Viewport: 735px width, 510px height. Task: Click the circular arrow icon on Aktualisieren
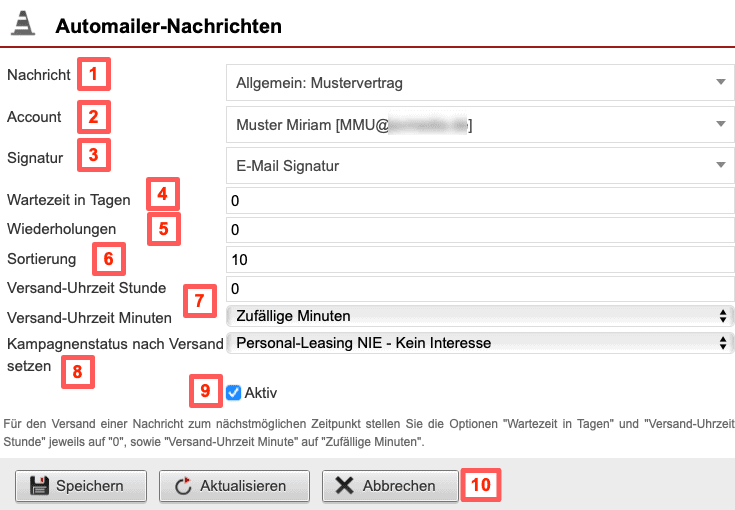click(183, 486)
